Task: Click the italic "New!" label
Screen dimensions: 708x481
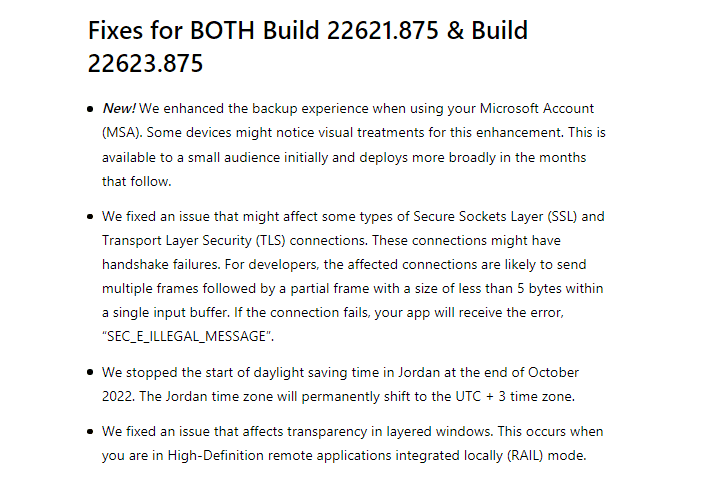Action: (119, 108)
